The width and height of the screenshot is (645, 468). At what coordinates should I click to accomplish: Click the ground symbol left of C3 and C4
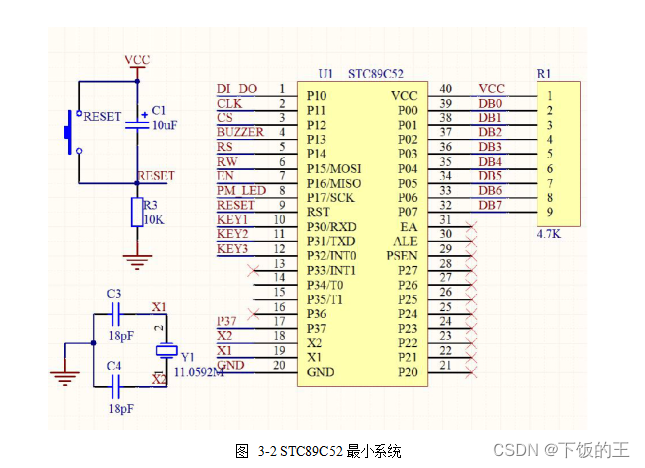[65, 378]
